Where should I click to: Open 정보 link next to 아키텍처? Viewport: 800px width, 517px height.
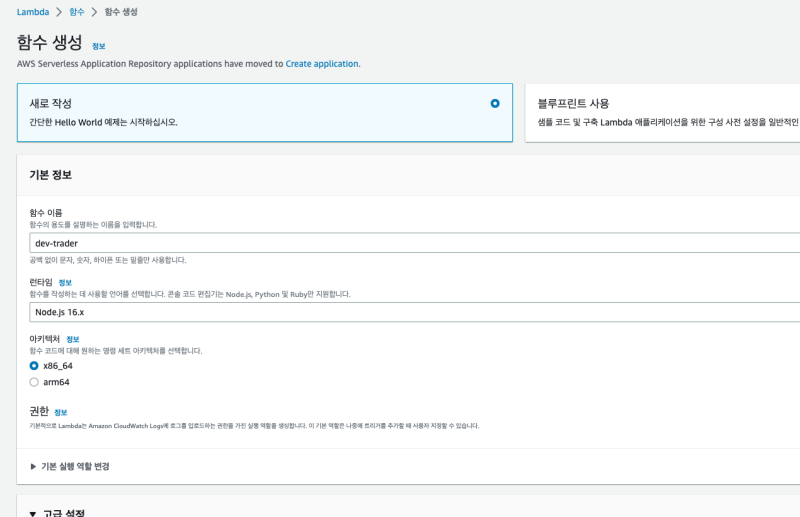point(72,339)
